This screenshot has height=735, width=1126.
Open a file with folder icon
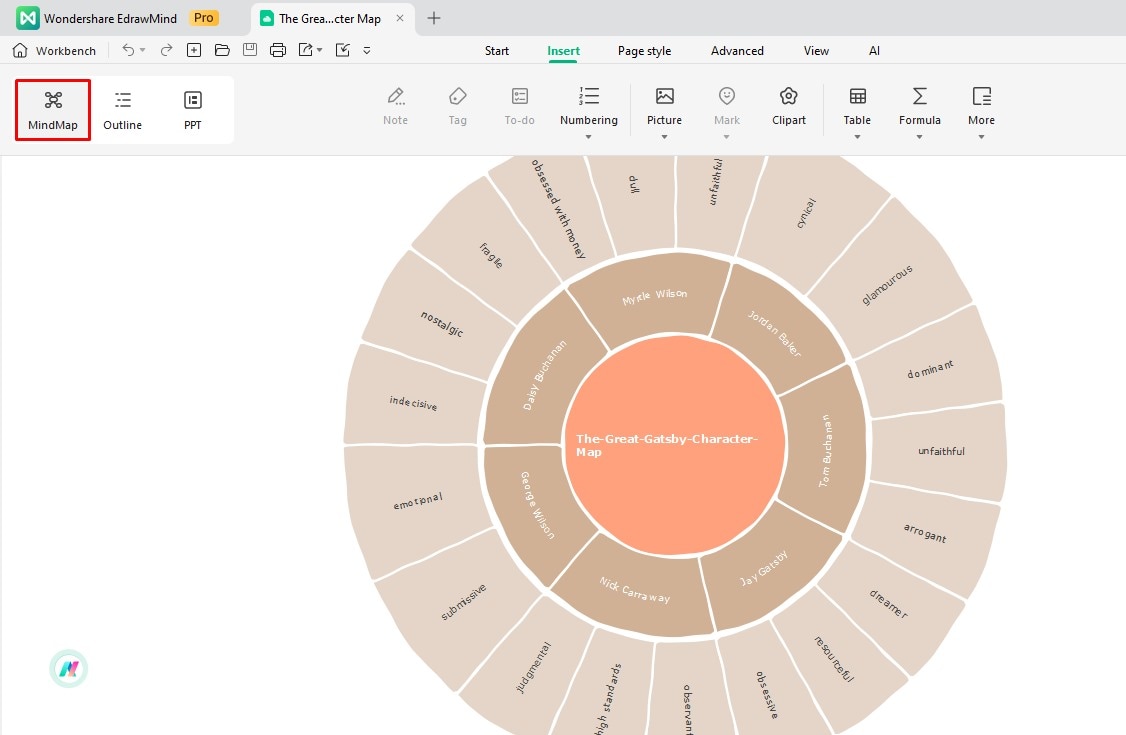pos(222,50)
